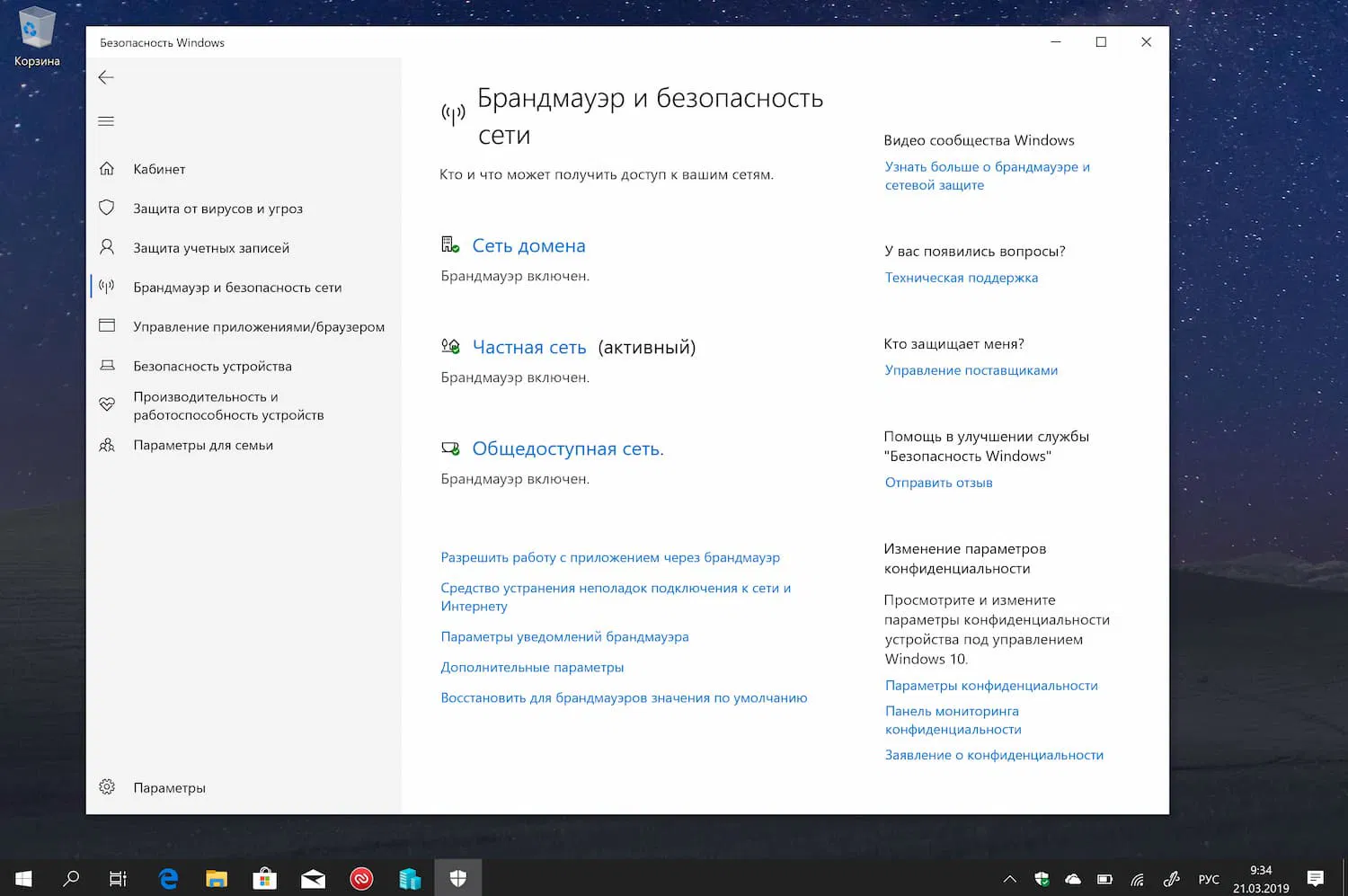Open the Windows Security shield in the taskbar
The height and width of the screenshot is (896, 1348).
458,878
